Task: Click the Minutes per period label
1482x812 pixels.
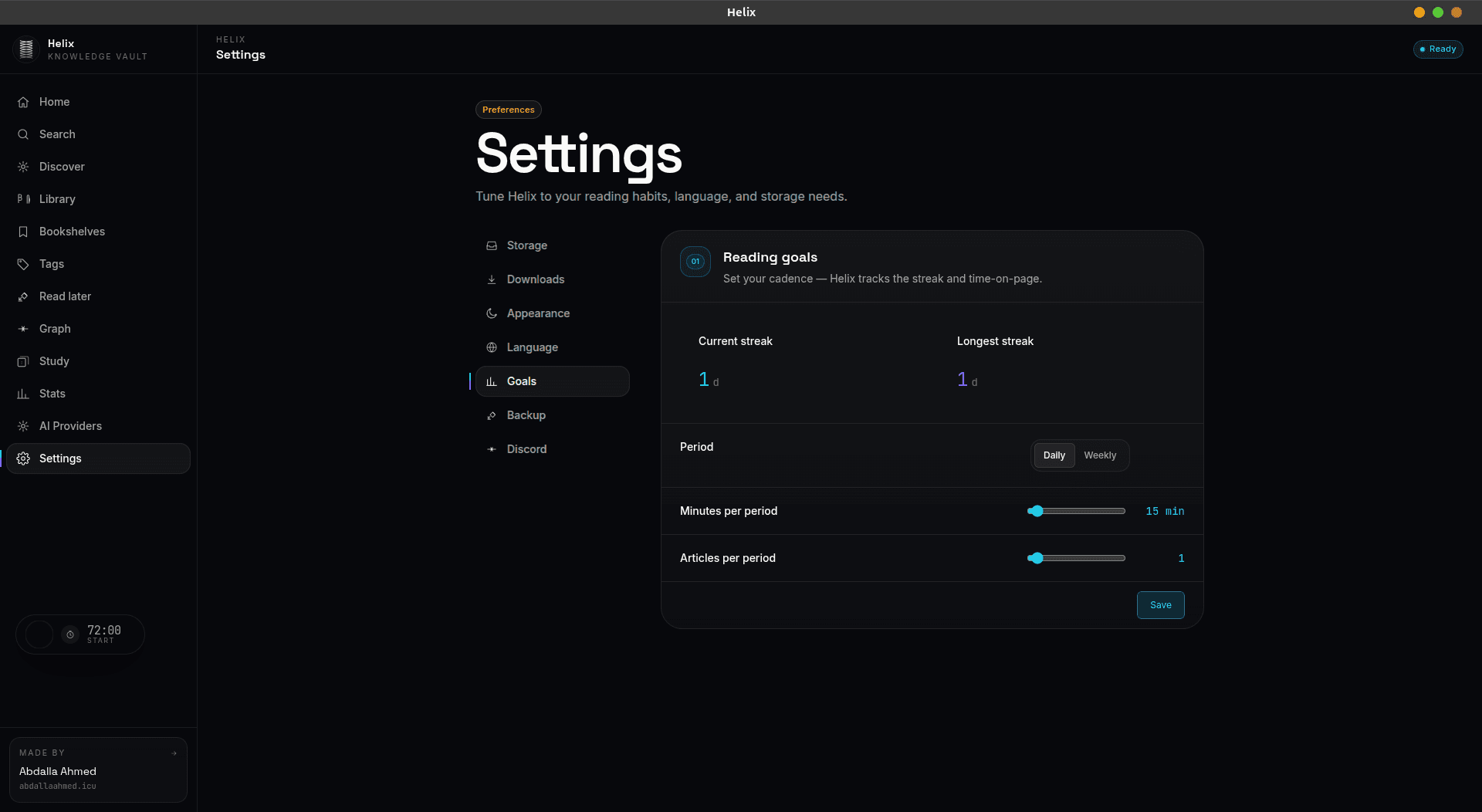Action: pyautogui.click(x=729, y=511)
